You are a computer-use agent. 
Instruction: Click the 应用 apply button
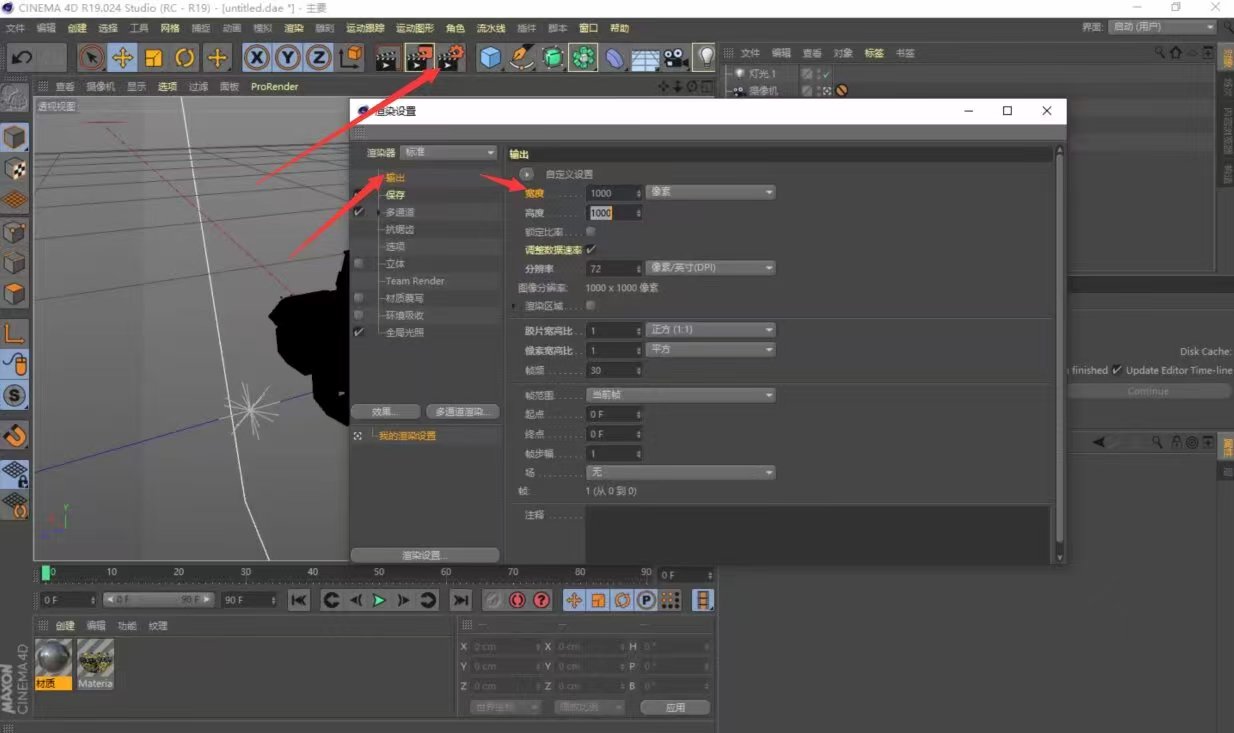[x=676, y=707]
